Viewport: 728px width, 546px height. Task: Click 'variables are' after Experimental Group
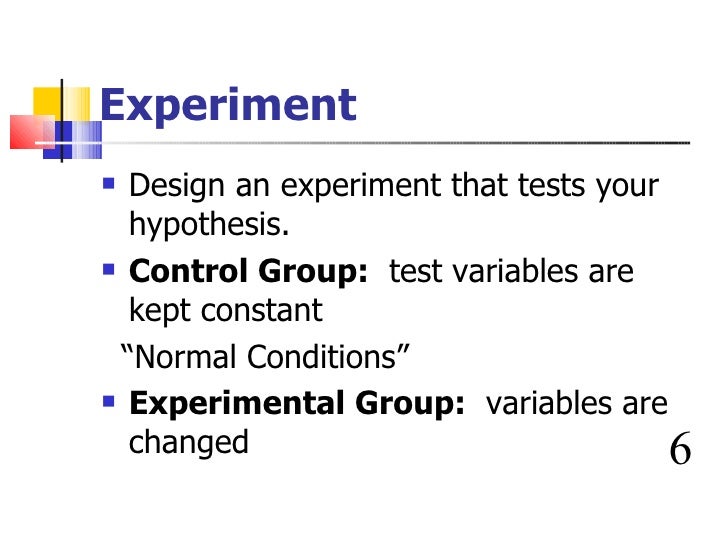(x=577, y=403)
